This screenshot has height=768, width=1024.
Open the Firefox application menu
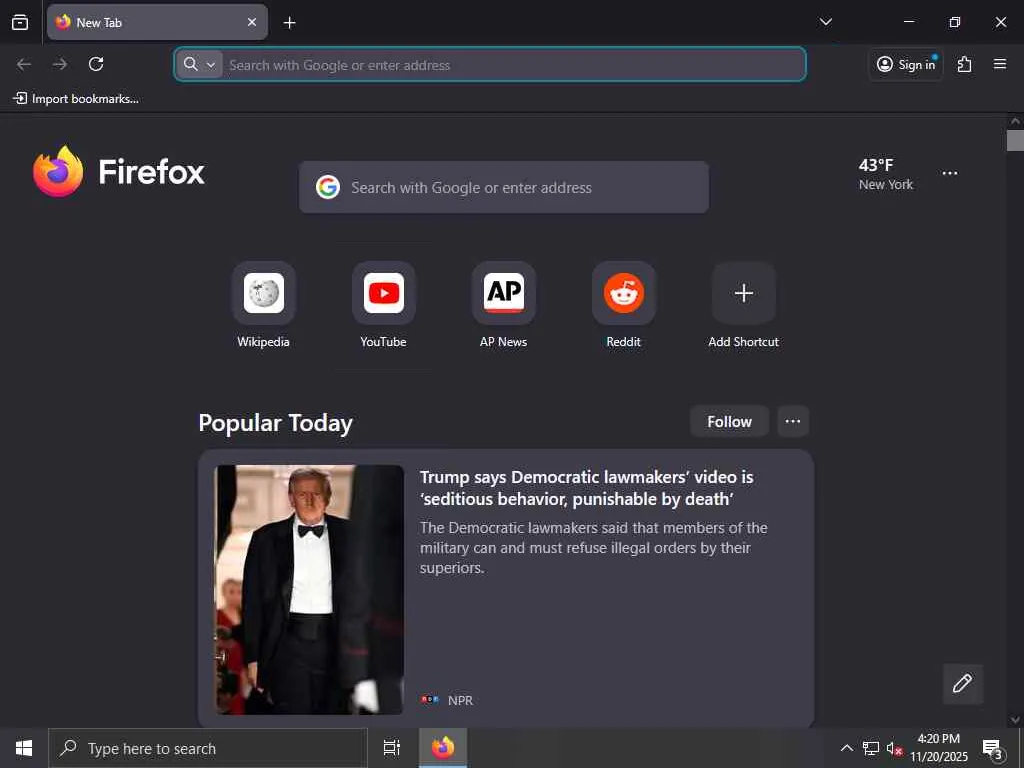[x=1000, y=64]
